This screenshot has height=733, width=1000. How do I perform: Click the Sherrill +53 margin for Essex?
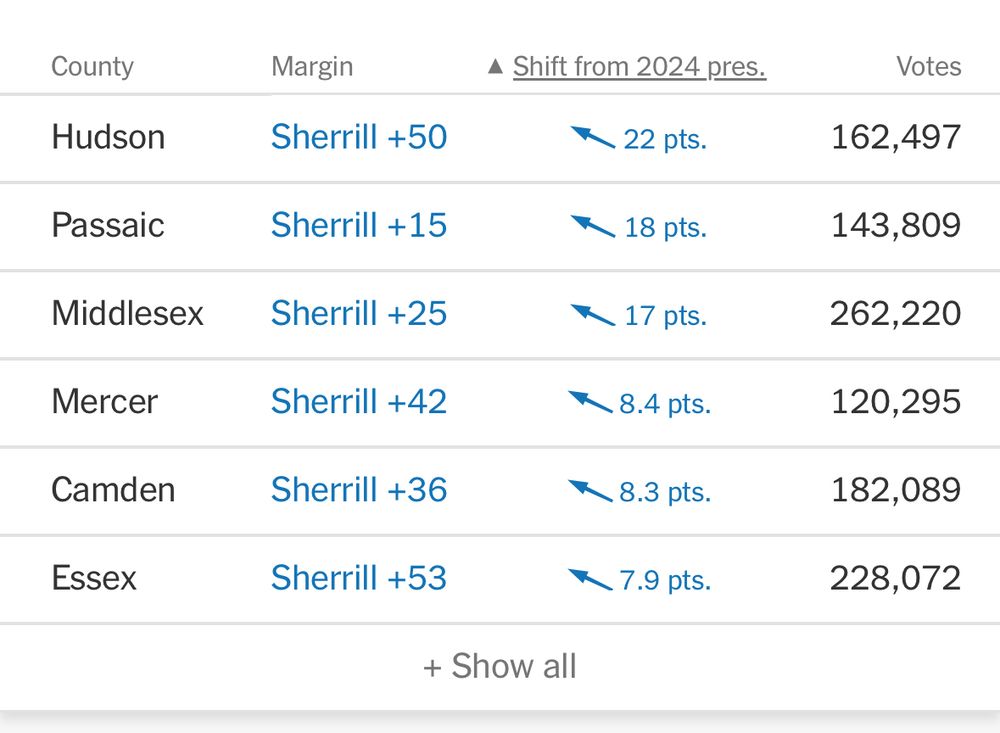359,578
